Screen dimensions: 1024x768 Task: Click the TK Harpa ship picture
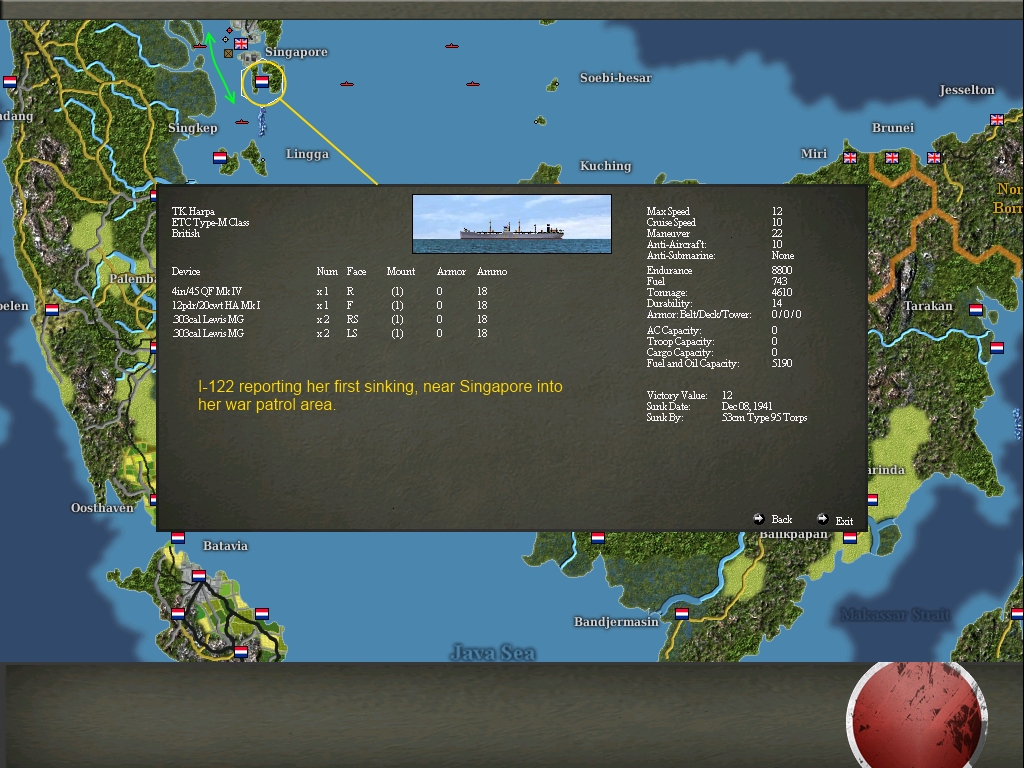tap(512, 223)
